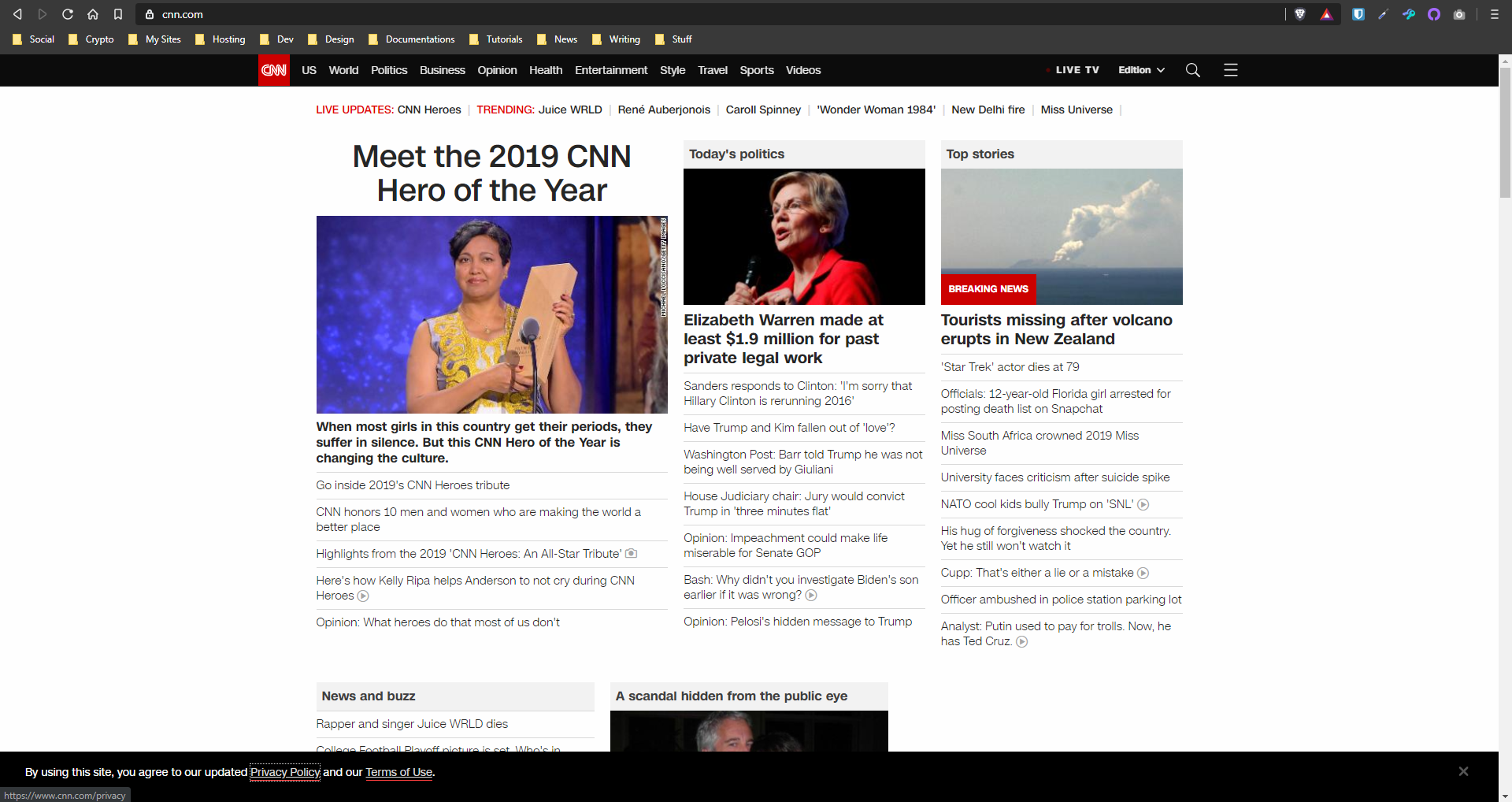Image resolution: width=1512 pixels, height=802 pixels.
Task: Reload the page with the refresh icon
Action: pyautogui.click(x=68, y=14)
